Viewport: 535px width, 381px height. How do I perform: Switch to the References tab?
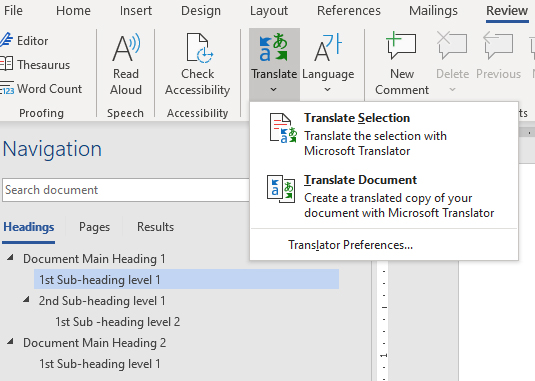(x=349, y=11)
